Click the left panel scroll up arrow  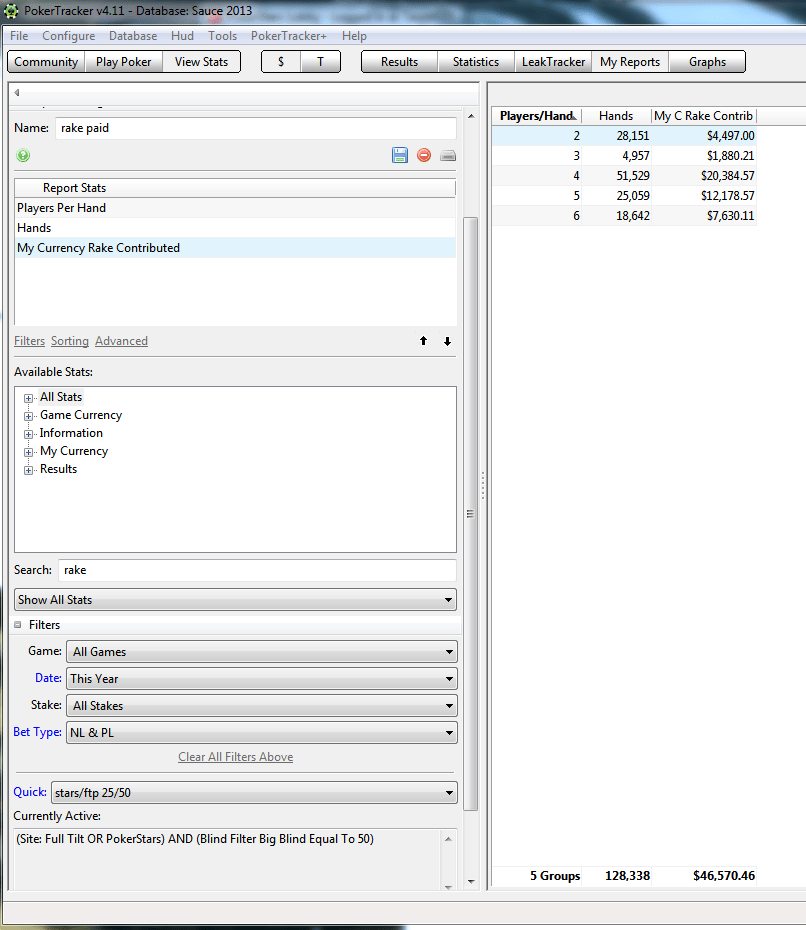[x=471, y=116]
